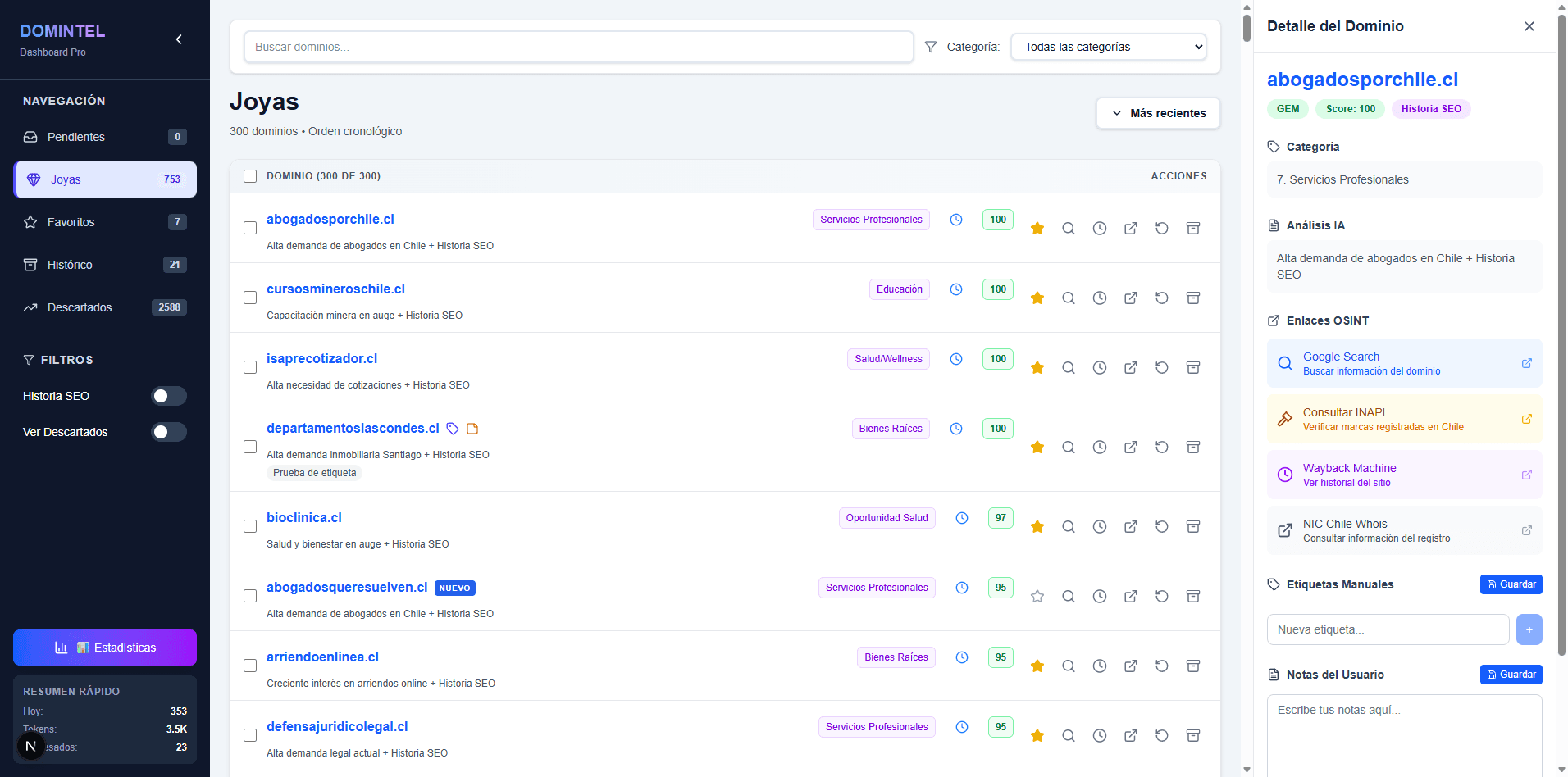The width and height of the screenshot is (1568, 777).
Task: Check the select-all domains checkbox in the header
Action: coord(250,175)
